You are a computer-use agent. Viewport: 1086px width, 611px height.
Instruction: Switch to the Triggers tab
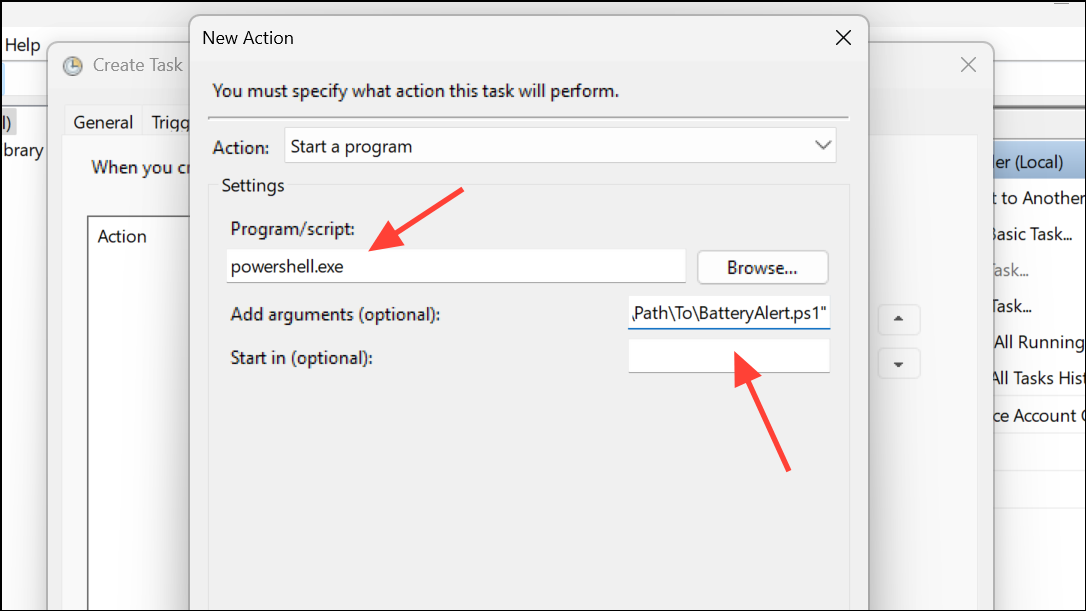click(x=170, y=123)
